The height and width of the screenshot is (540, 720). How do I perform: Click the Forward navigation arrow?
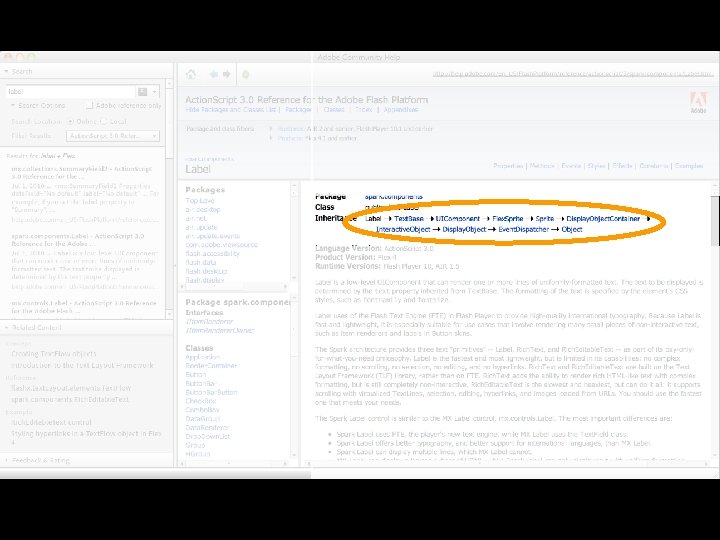point(226,74)
